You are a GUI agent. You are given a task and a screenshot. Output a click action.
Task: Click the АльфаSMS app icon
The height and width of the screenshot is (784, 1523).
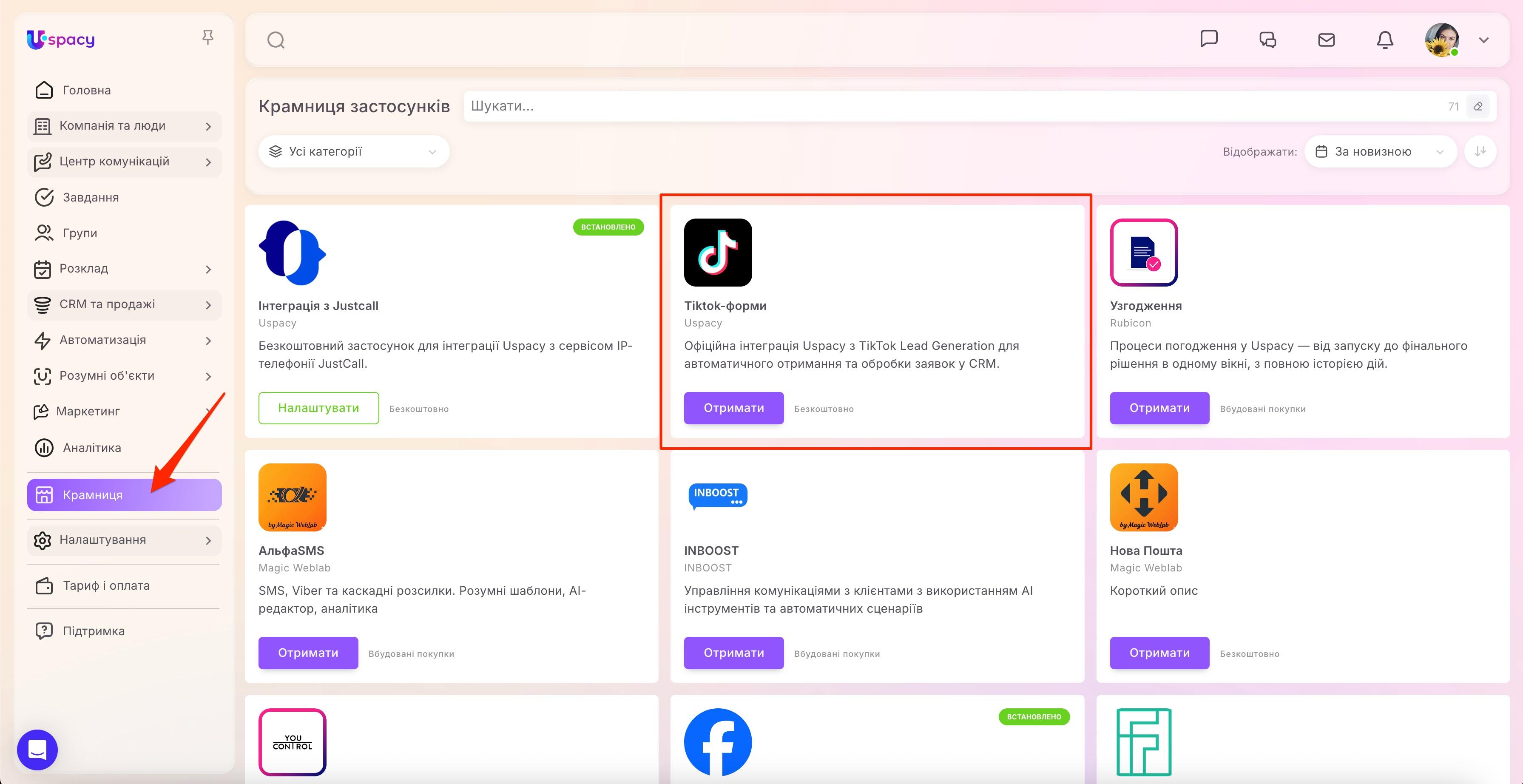(x=292, y=497)
